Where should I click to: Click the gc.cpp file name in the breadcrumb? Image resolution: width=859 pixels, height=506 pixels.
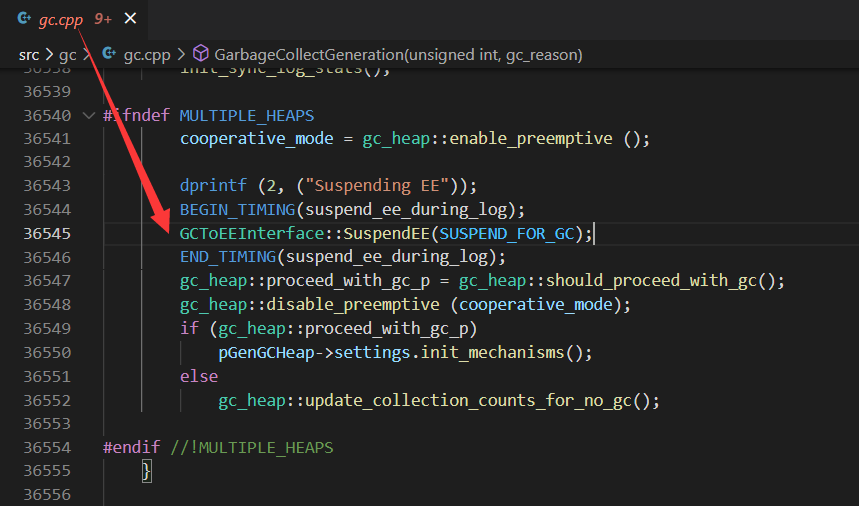point(147,54)
